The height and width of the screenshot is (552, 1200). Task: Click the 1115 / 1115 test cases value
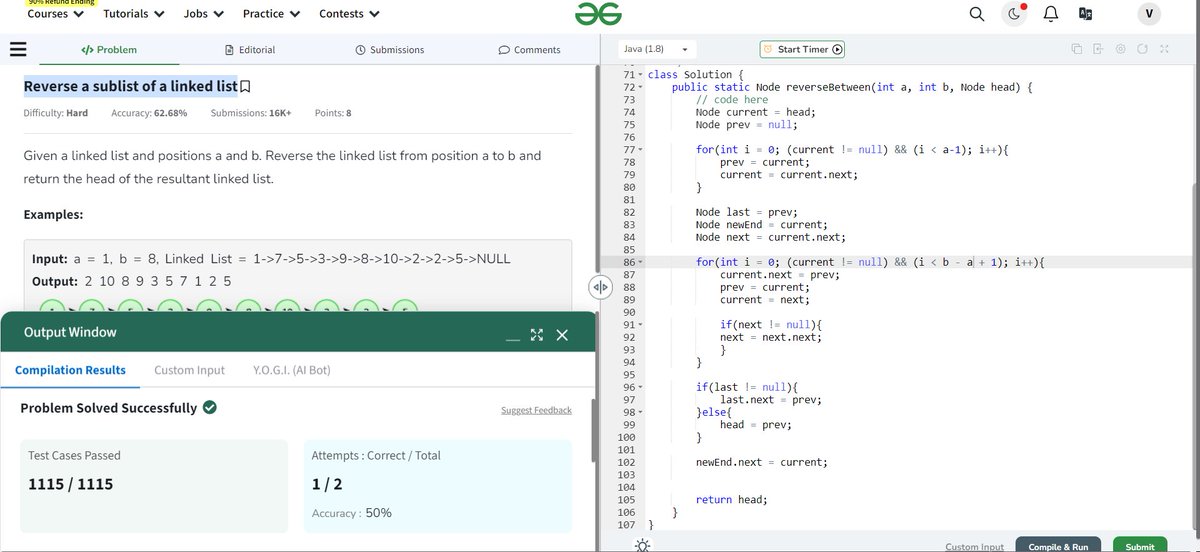pos(71,485)
